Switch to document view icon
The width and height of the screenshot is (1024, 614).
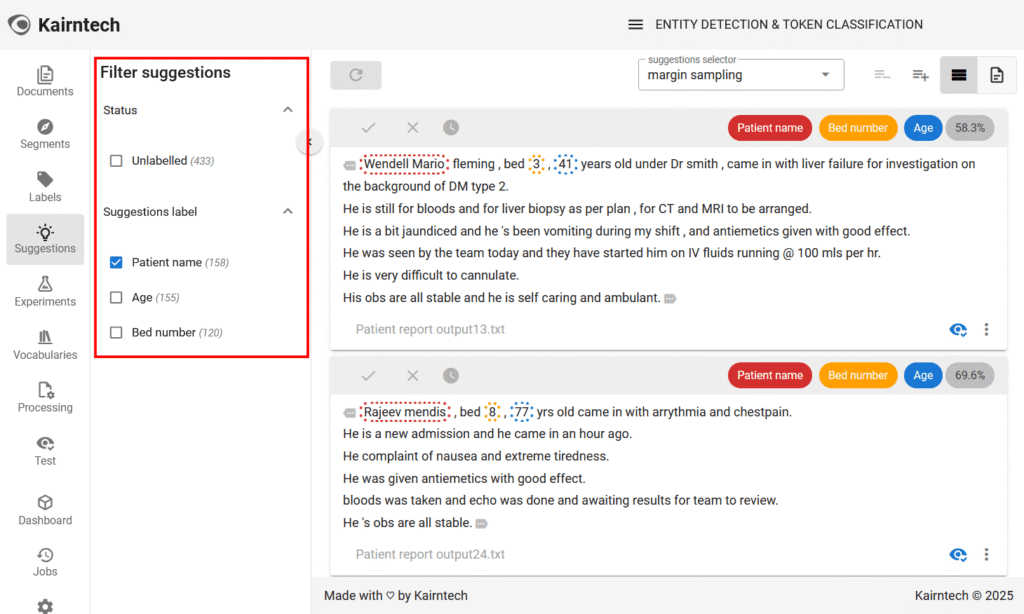click(x=996, y=75)
